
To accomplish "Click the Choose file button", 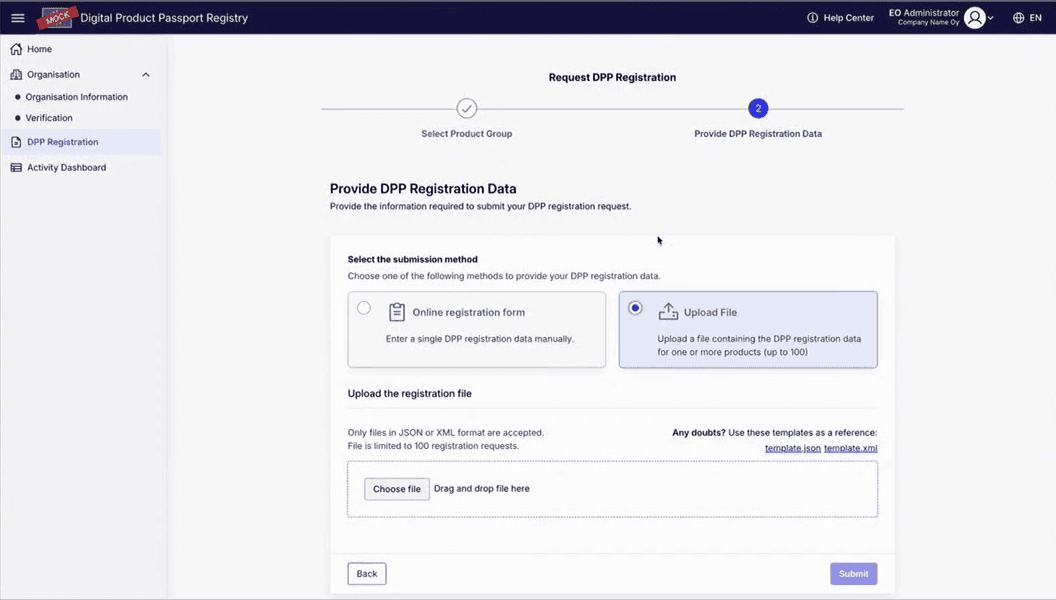I will [397, 489].
